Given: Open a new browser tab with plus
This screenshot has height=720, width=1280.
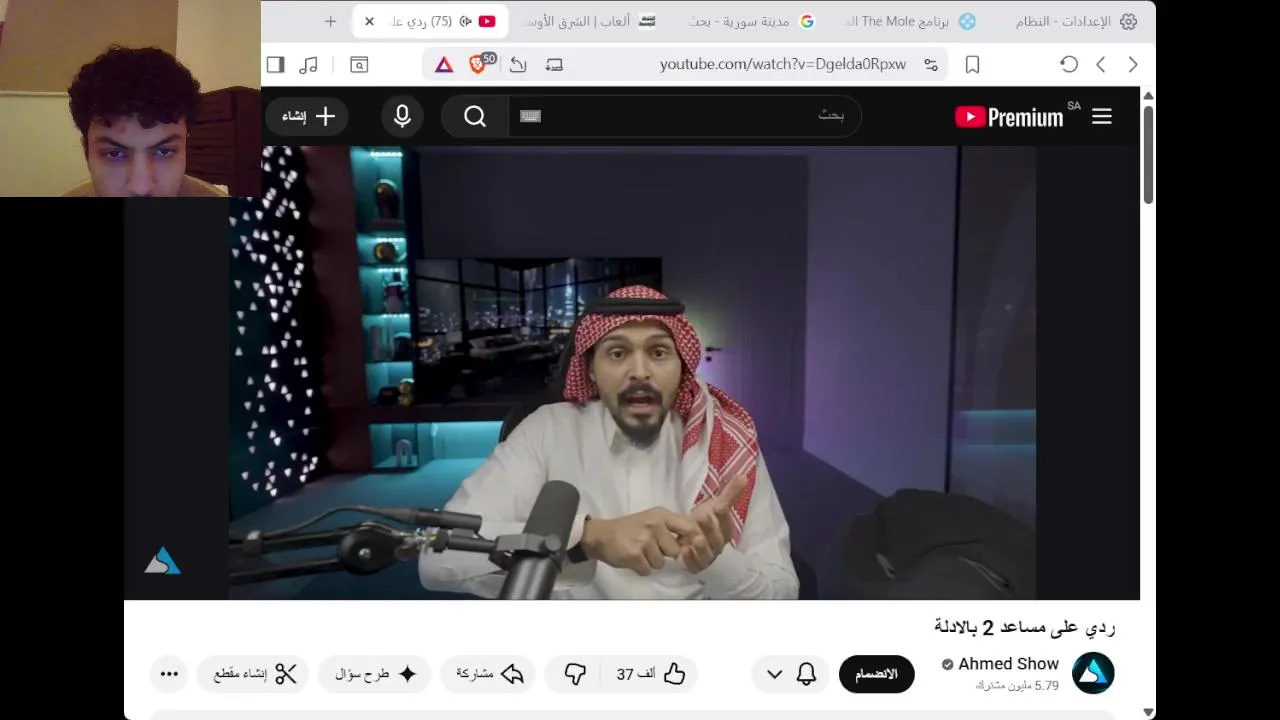Looking at the screenshot, I should tap(330, 21).
